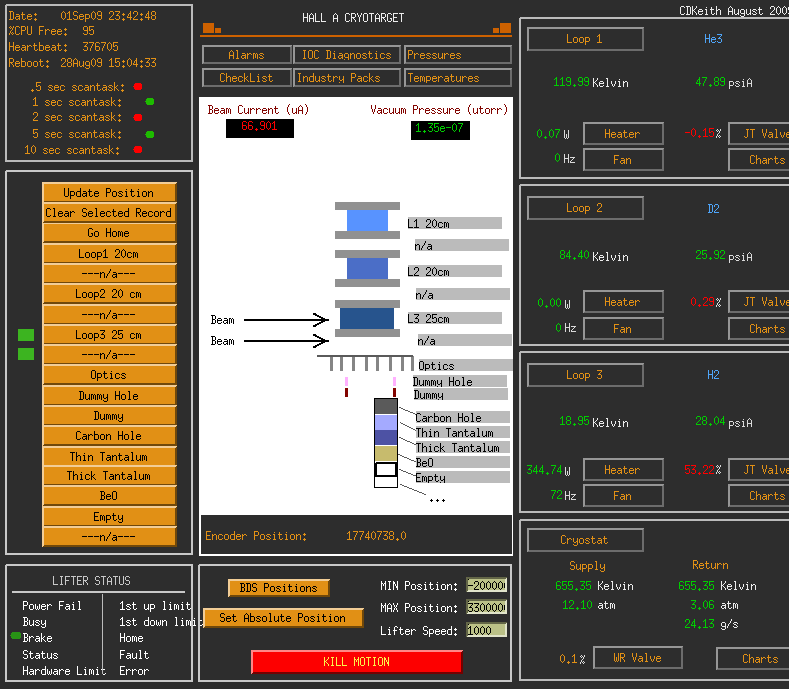
Task: Click Update Position button
Action: (109, 193)
